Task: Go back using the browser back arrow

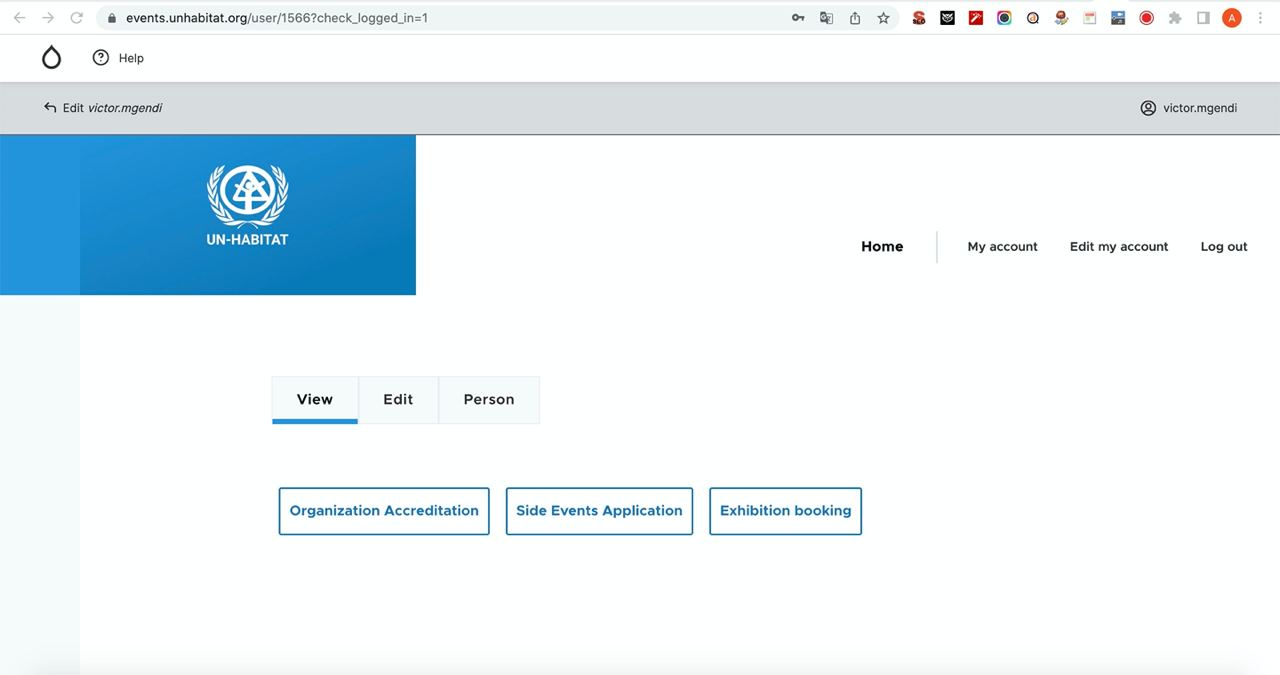Action: [19, 18]
